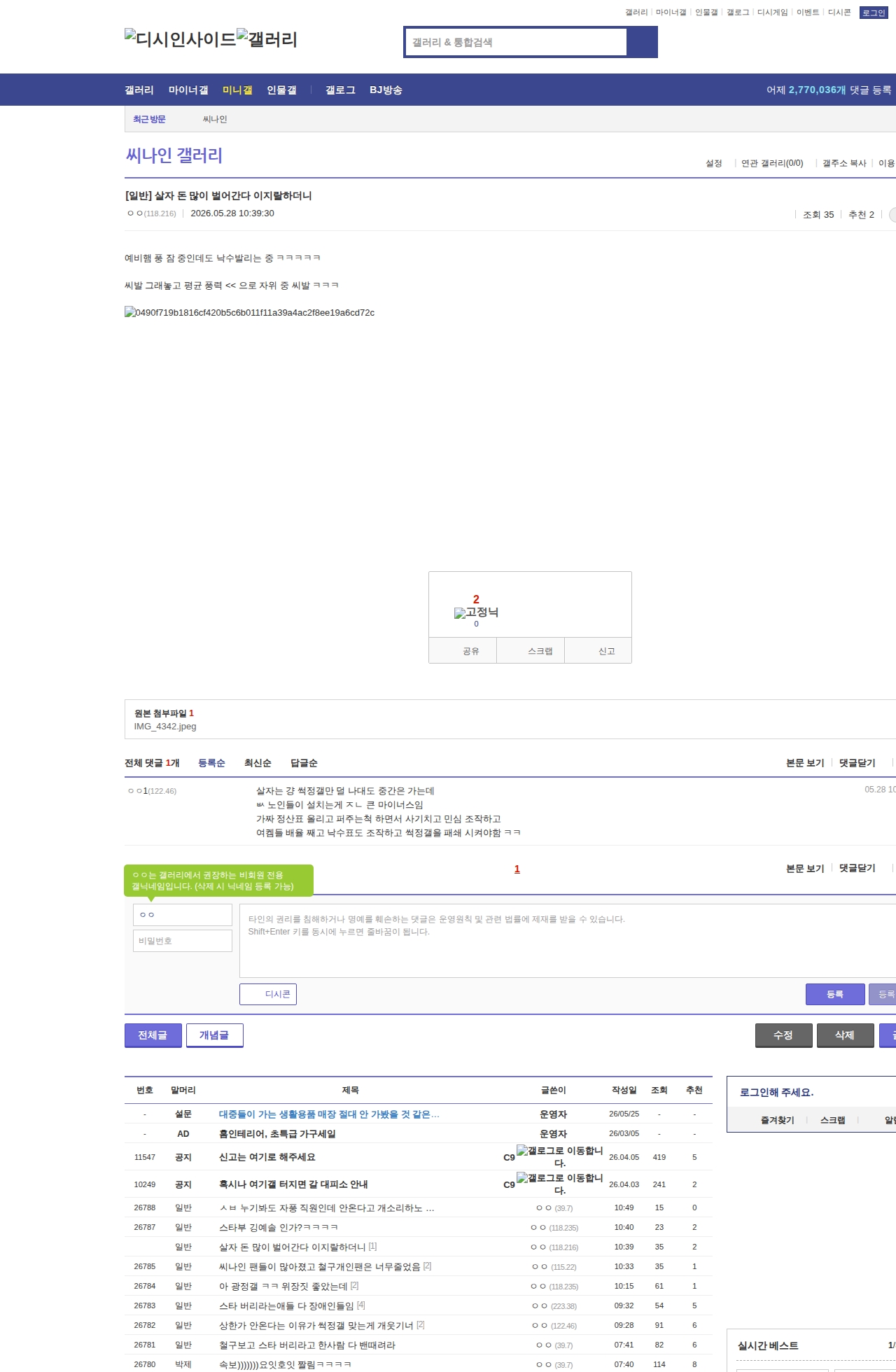Click the DCInside logo image
The width and height of the screenshot is (896, 1372).
(x=181, y=39)
